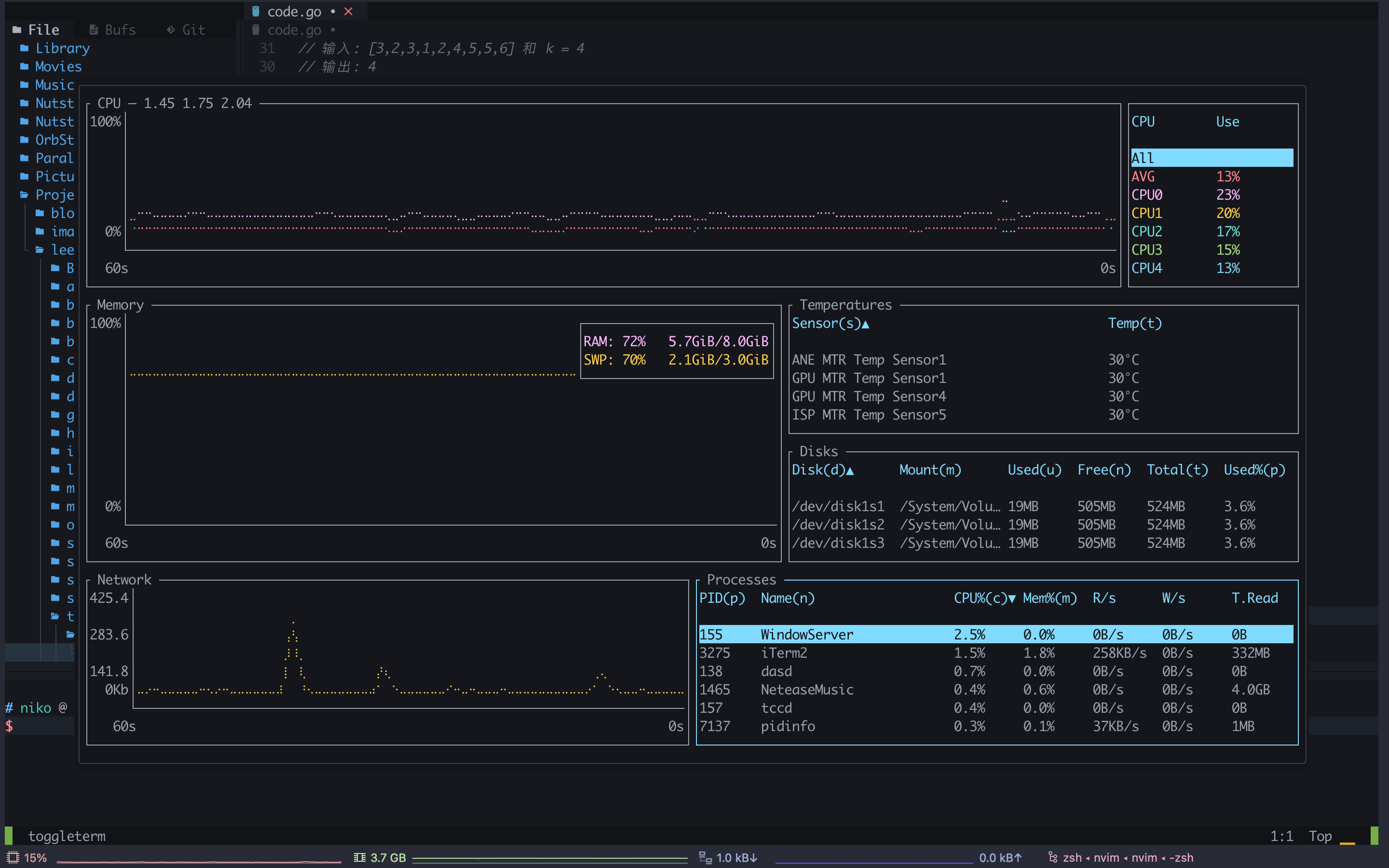The image size is (1389, 868).
Task: Click the Bufs tab document icon
Action: pyautogui.click(x=94, y=30)
